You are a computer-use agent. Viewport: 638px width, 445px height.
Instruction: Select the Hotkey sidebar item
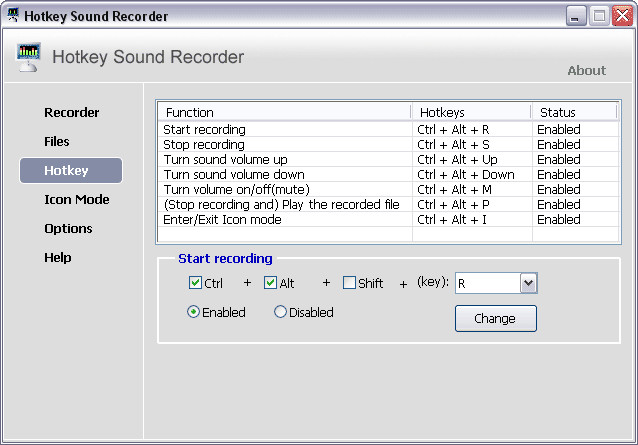71,170
